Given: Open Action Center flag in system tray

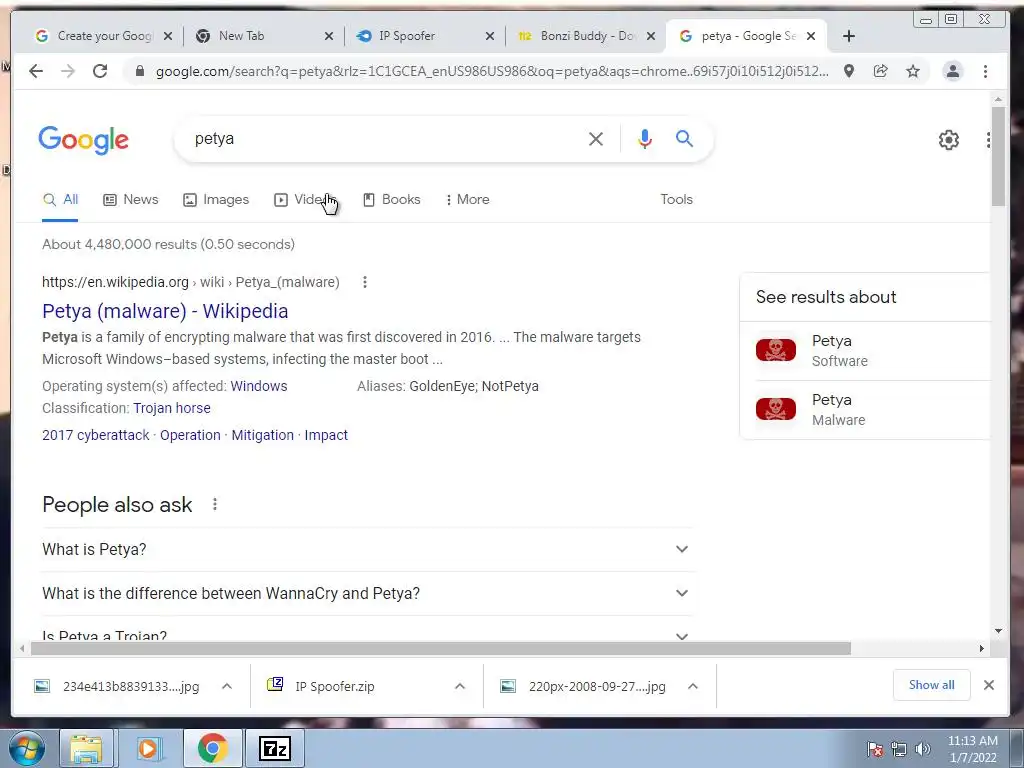Looking at the screenshot, I should tap(874, 749).
